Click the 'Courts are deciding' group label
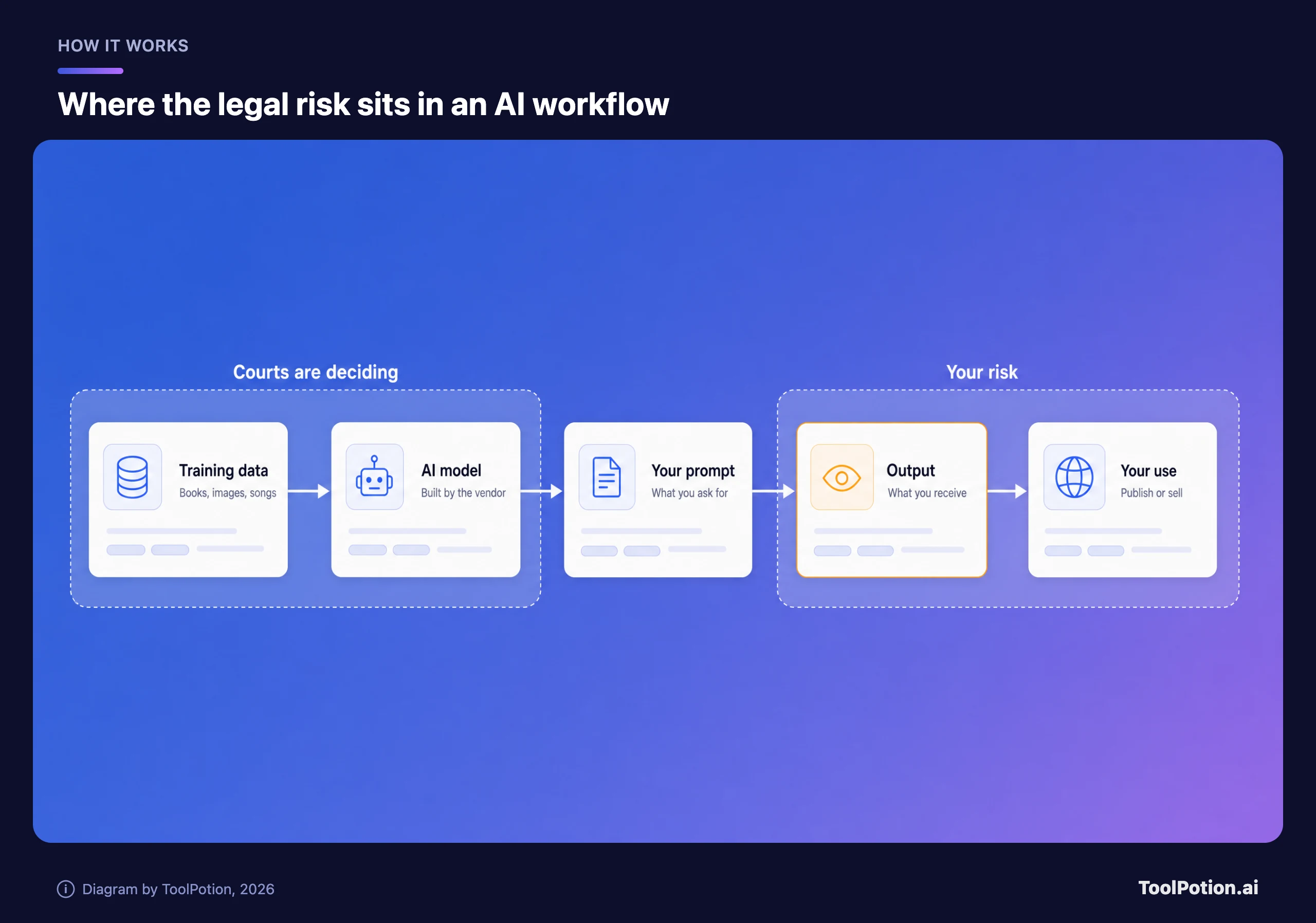The width and height of the screenshot is (1316, 923). coord(315,372)
